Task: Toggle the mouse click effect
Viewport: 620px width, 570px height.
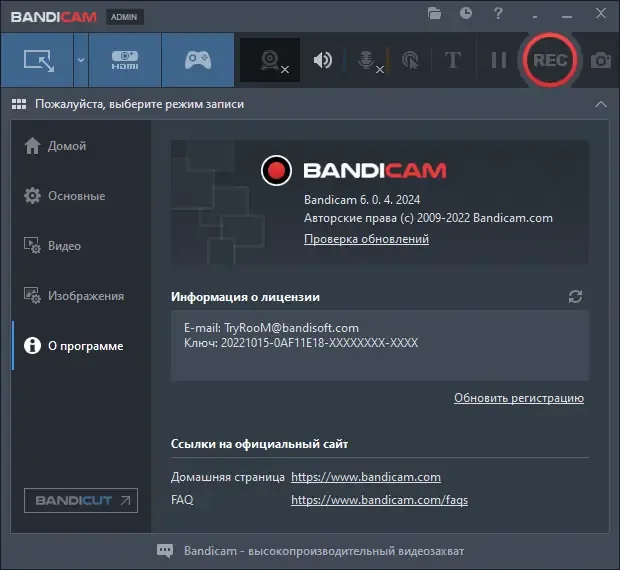Action: 410,60
